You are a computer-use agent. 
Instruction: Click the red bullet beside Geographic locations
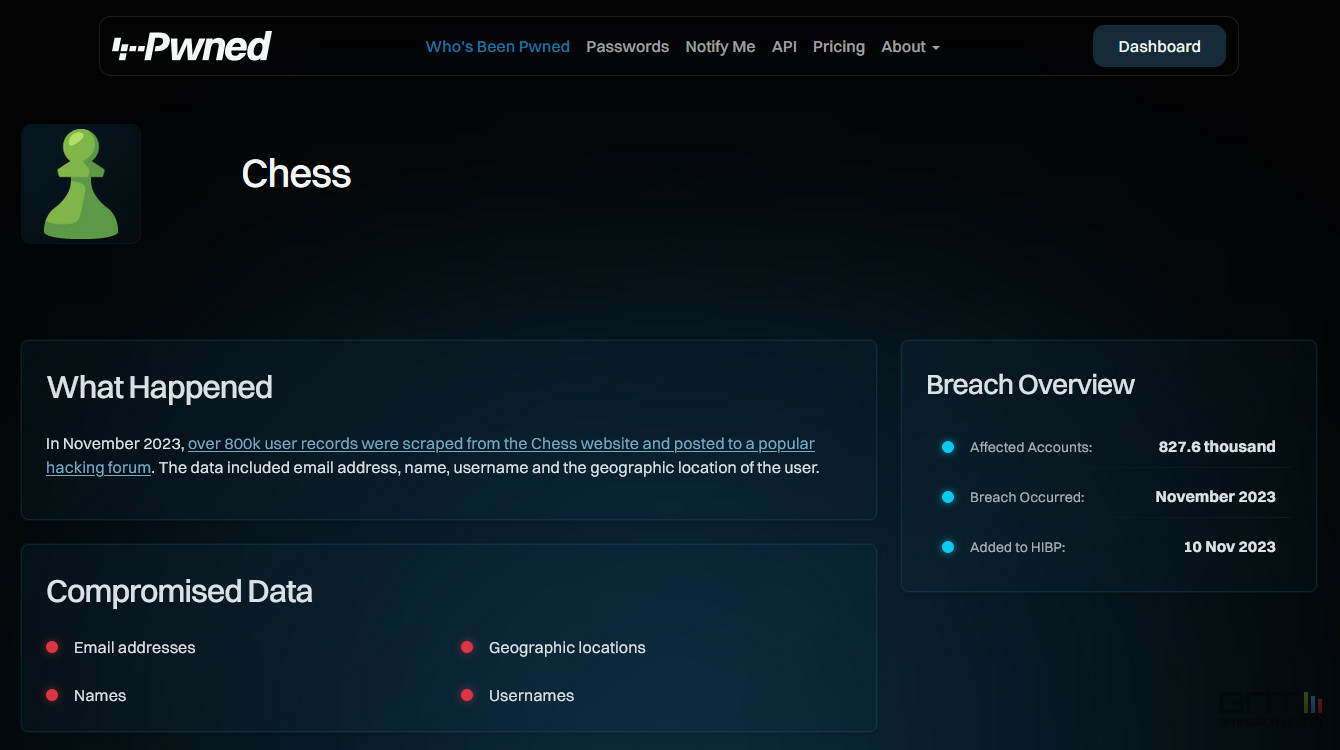pos(467,647)
